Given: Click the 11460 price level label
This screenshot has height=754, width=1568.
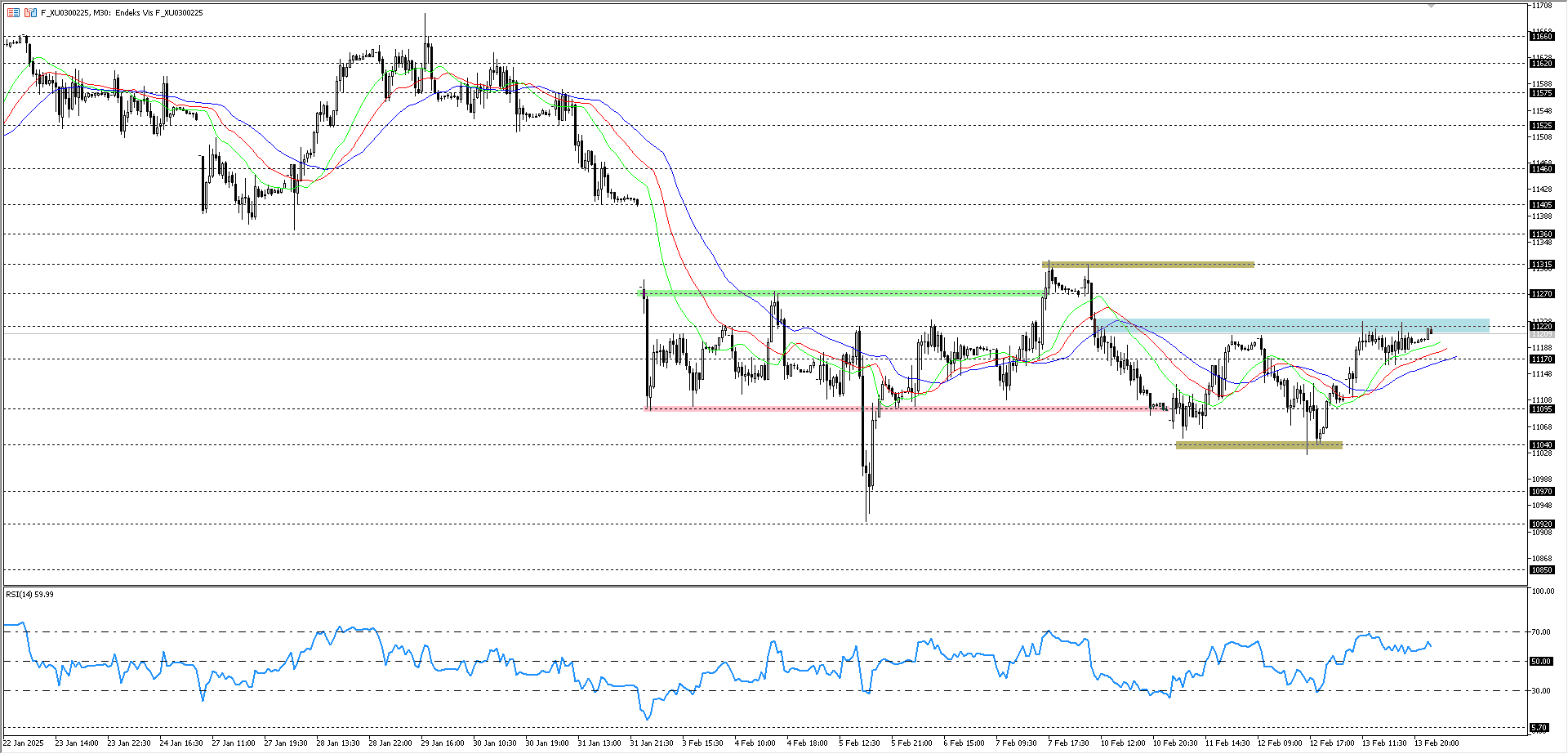Looking at the screenshot, I should pos(1542,168).
